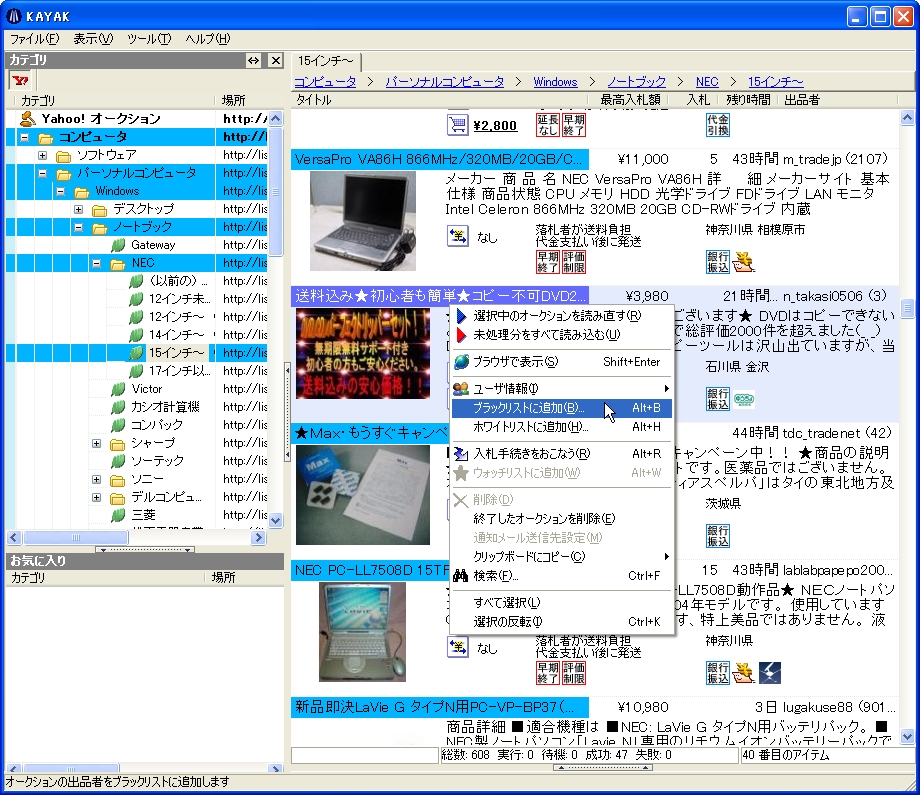The height and width of the screenshot is (795, 920).
Task: Collapse the コンピュータ tree node
Action: [x=25, y=137]
